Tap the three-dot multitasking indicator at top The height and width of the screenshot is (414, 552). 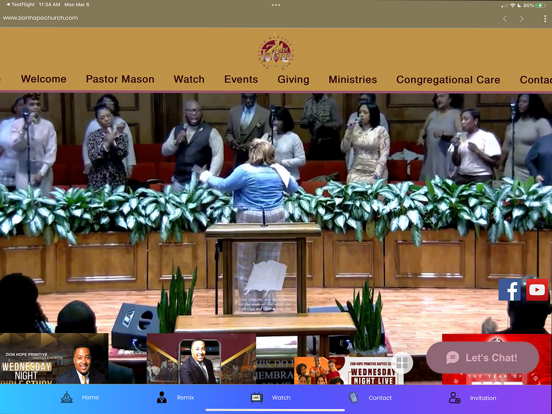(x=276, y=5)
